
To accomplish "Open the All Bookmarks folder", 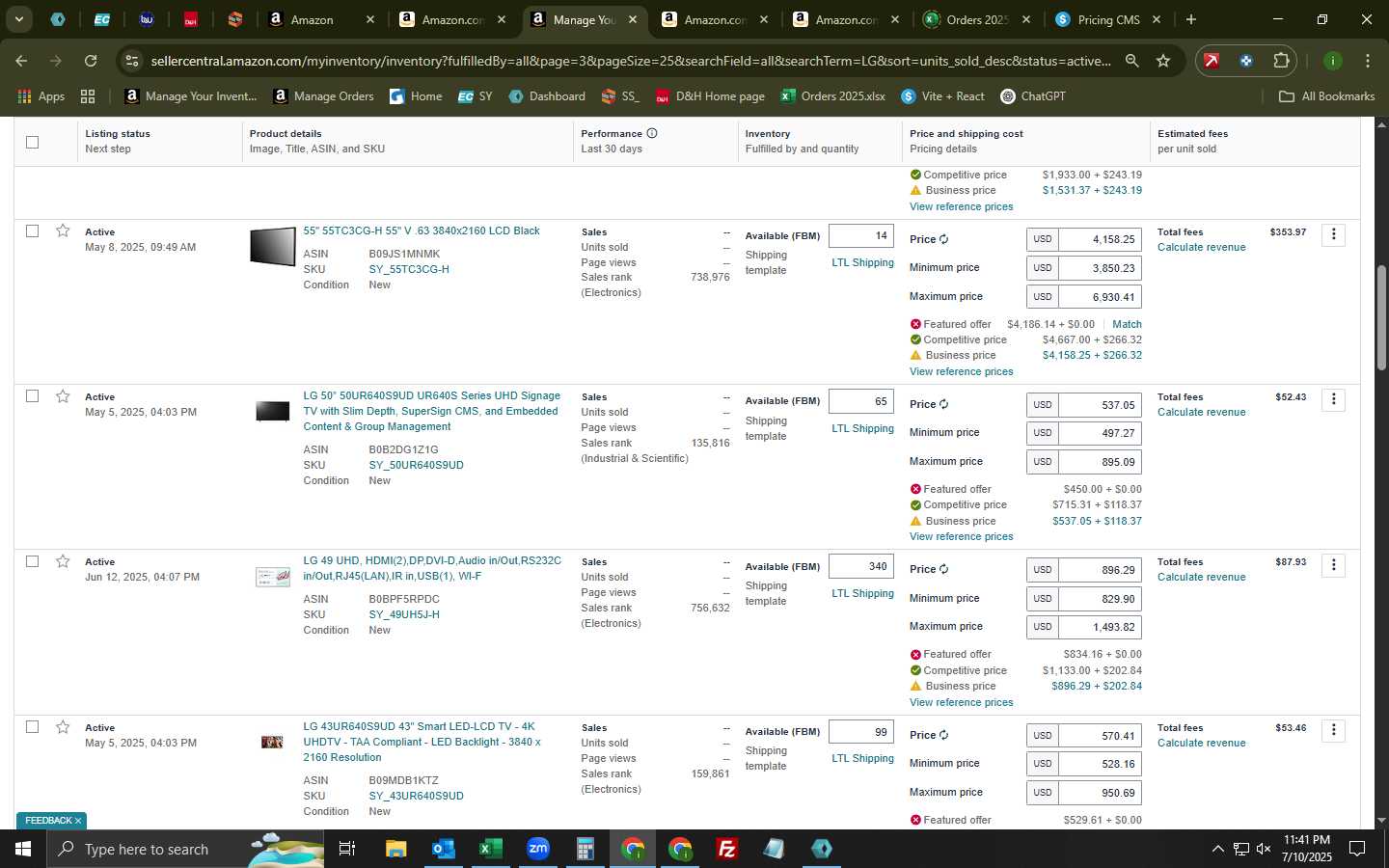I will [1326, 96].
